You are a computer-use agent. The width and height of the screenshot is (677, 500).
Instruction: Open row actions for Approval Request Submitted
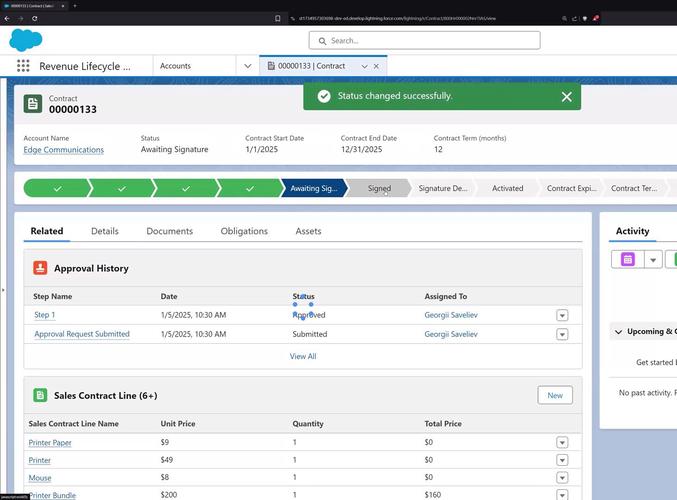[562, 334]
